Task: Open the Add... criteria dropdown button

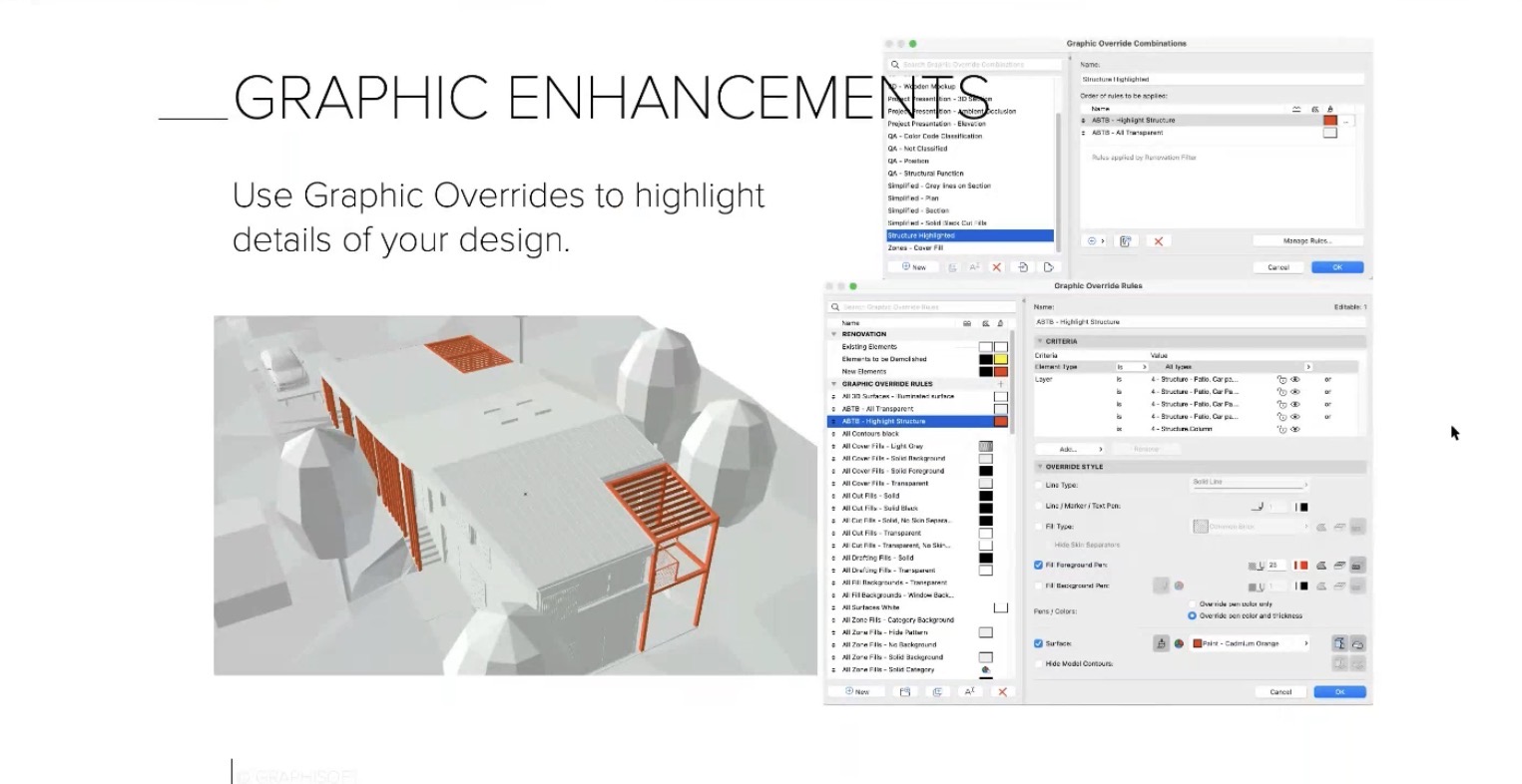Action: point(1071,449)
